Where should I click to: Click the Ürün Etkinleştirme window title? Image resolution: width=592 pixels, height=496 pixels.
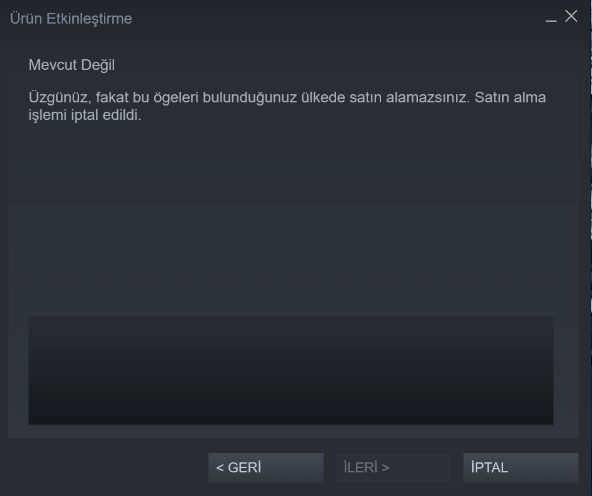(x=71, y=18)
